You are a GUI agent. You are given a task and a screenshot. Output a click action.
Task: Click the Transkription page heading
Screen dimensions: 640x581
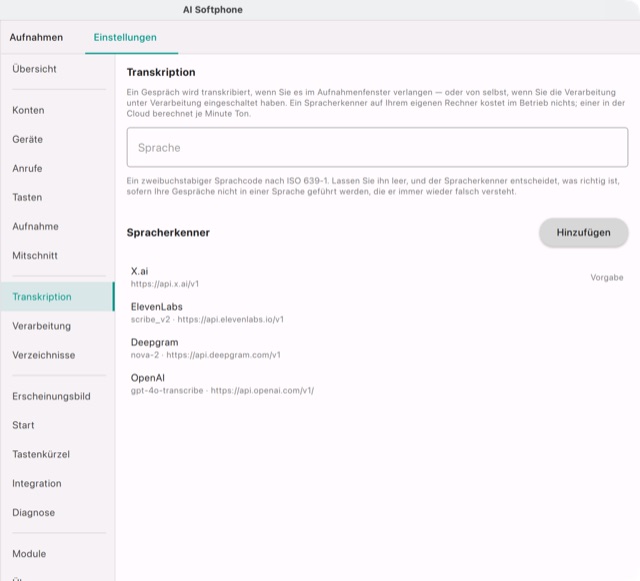[161, 72]
